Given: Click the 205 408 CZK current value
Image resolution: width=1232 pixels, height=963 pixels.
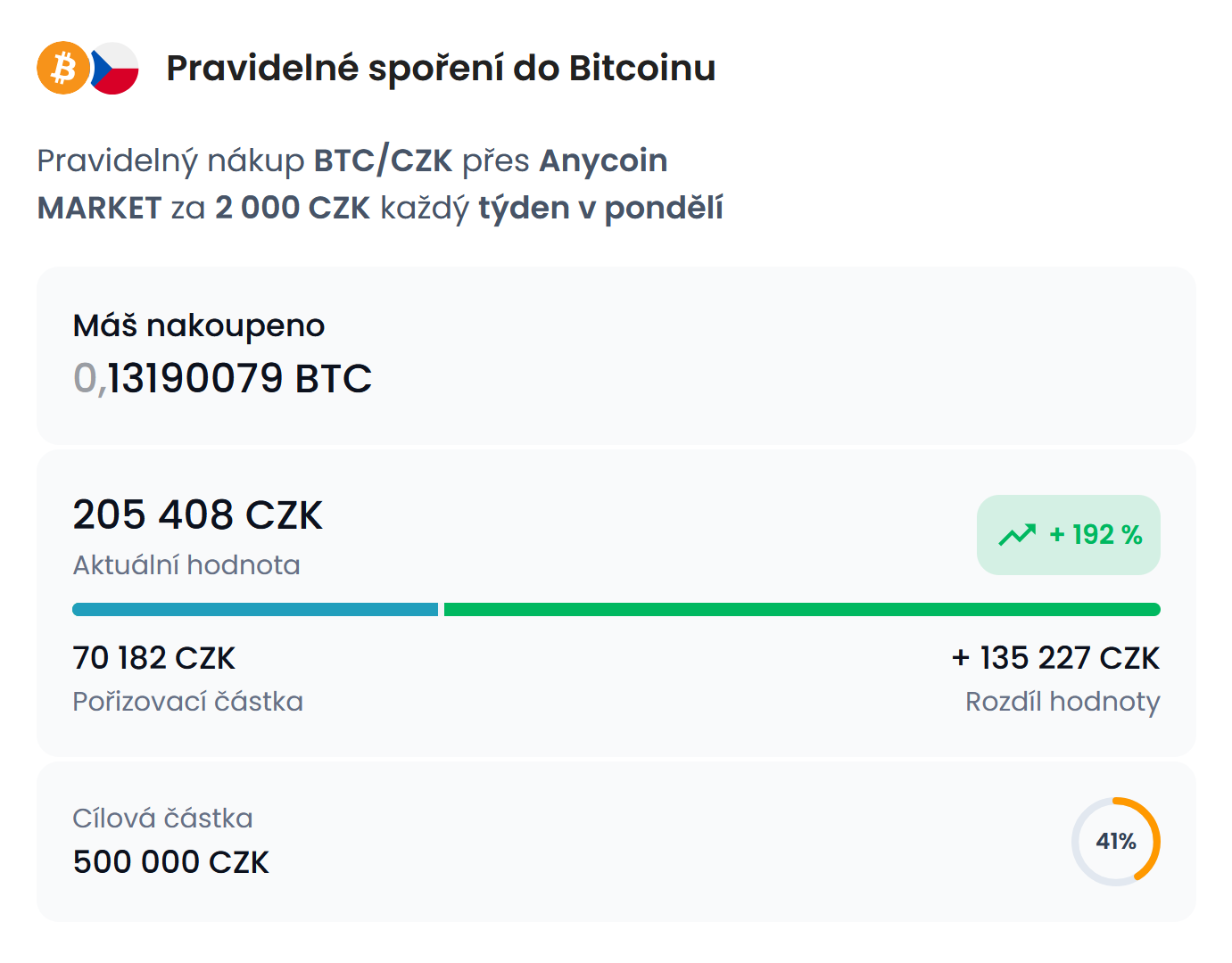Looking at the screenshot, I should tap(197, 515).
